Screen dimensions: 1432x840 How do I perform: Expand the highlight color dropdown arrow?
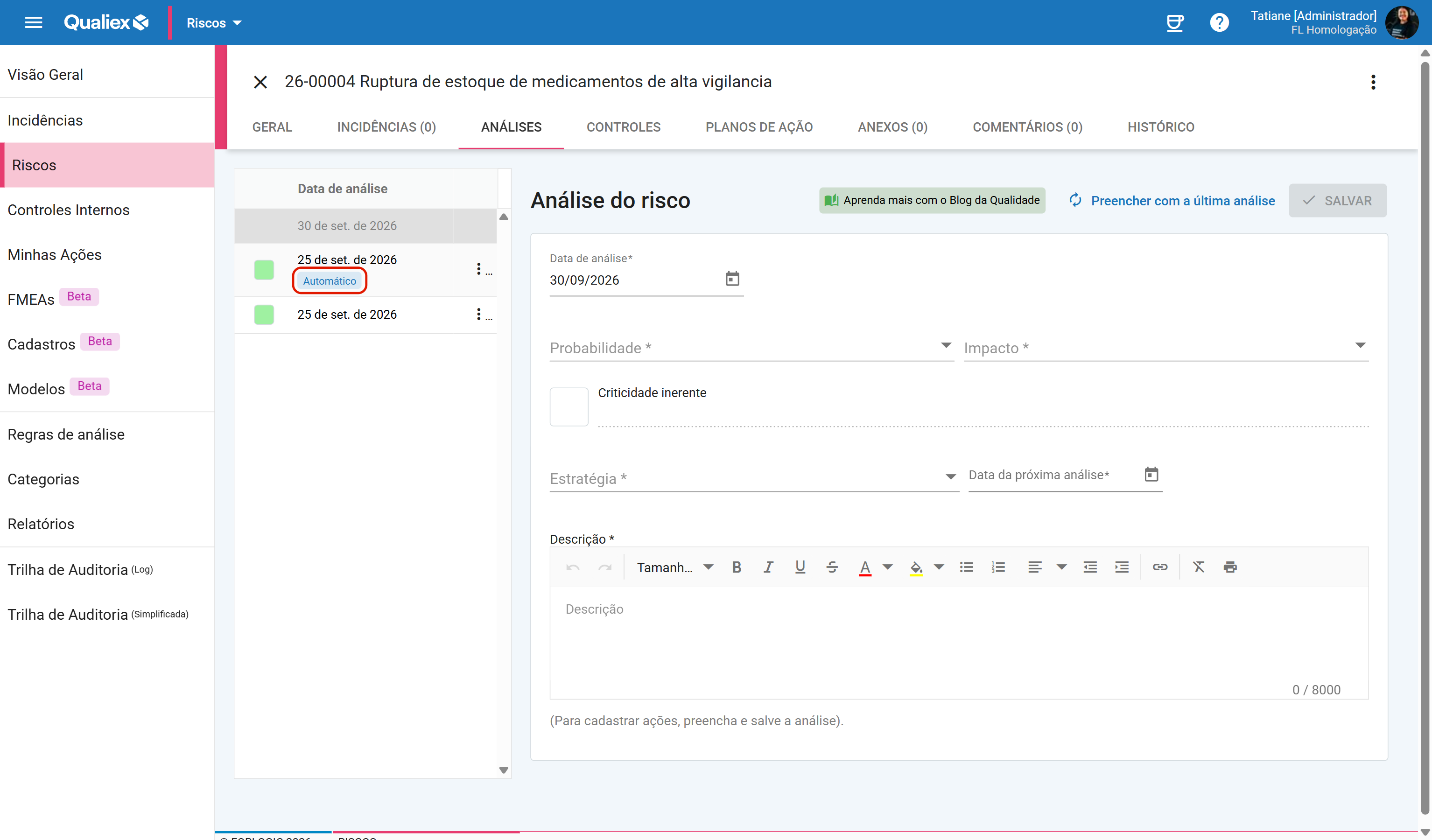[x=939, y=567]
